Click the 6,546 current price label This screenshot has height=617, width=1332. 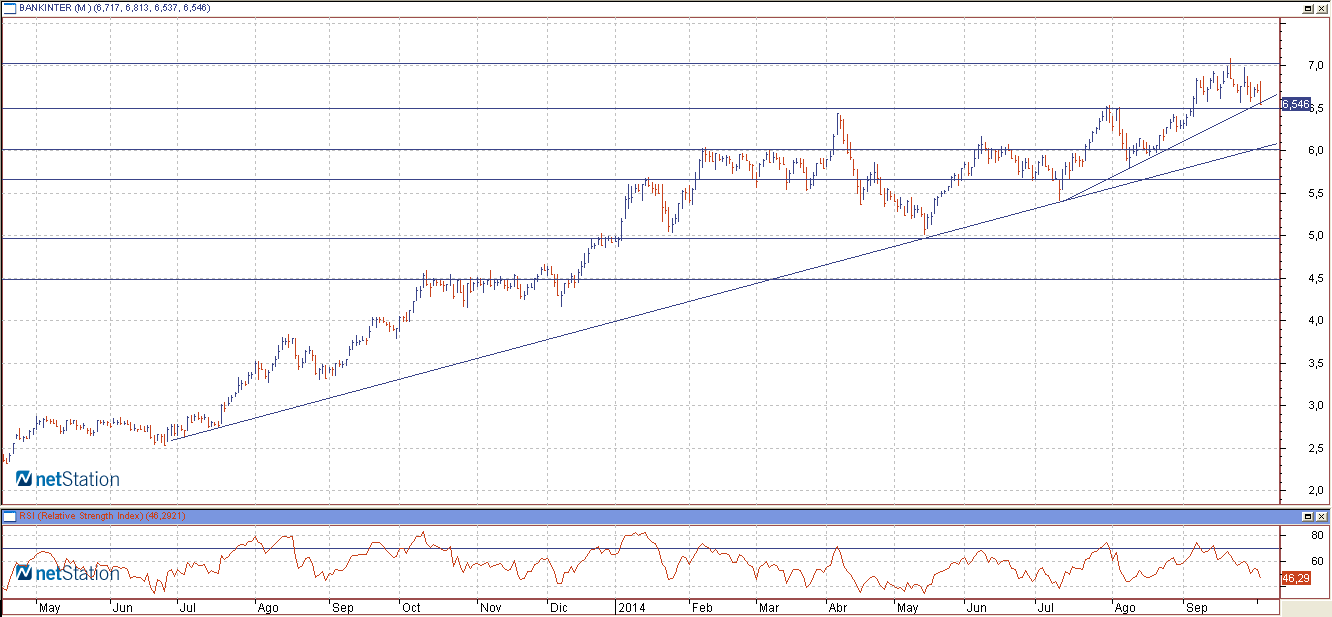click(1296, 104)
